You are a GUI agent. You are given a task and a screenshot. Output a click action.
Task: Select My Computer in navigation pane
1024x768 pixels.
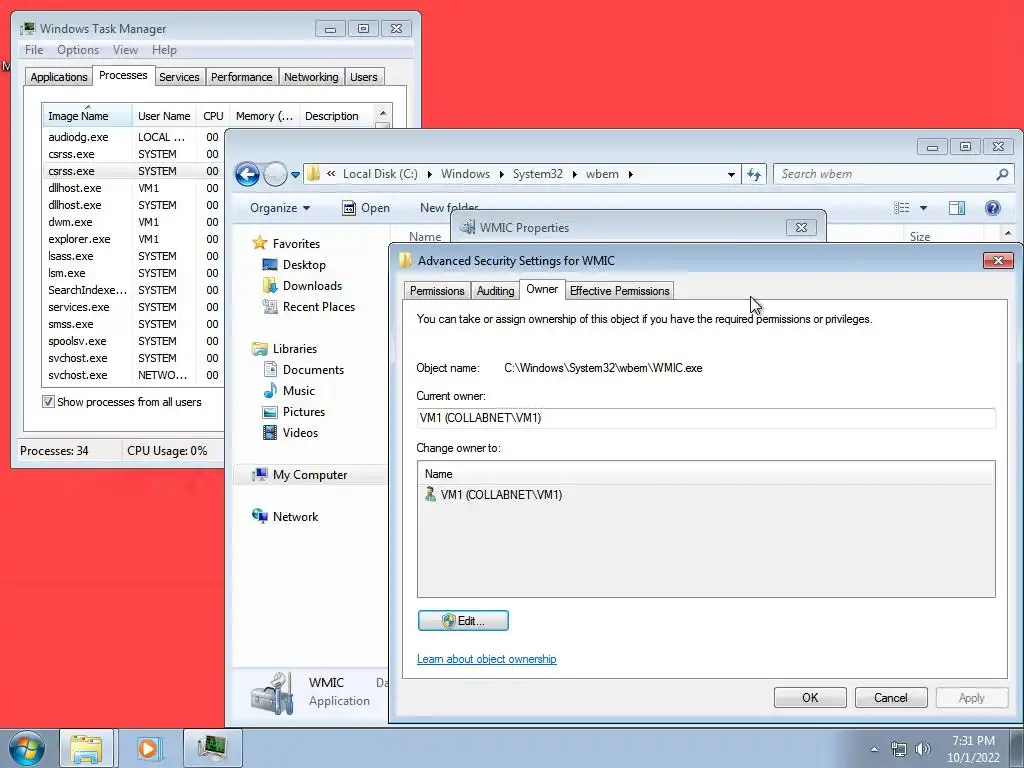pyautogui.click(x=310, y=475)
